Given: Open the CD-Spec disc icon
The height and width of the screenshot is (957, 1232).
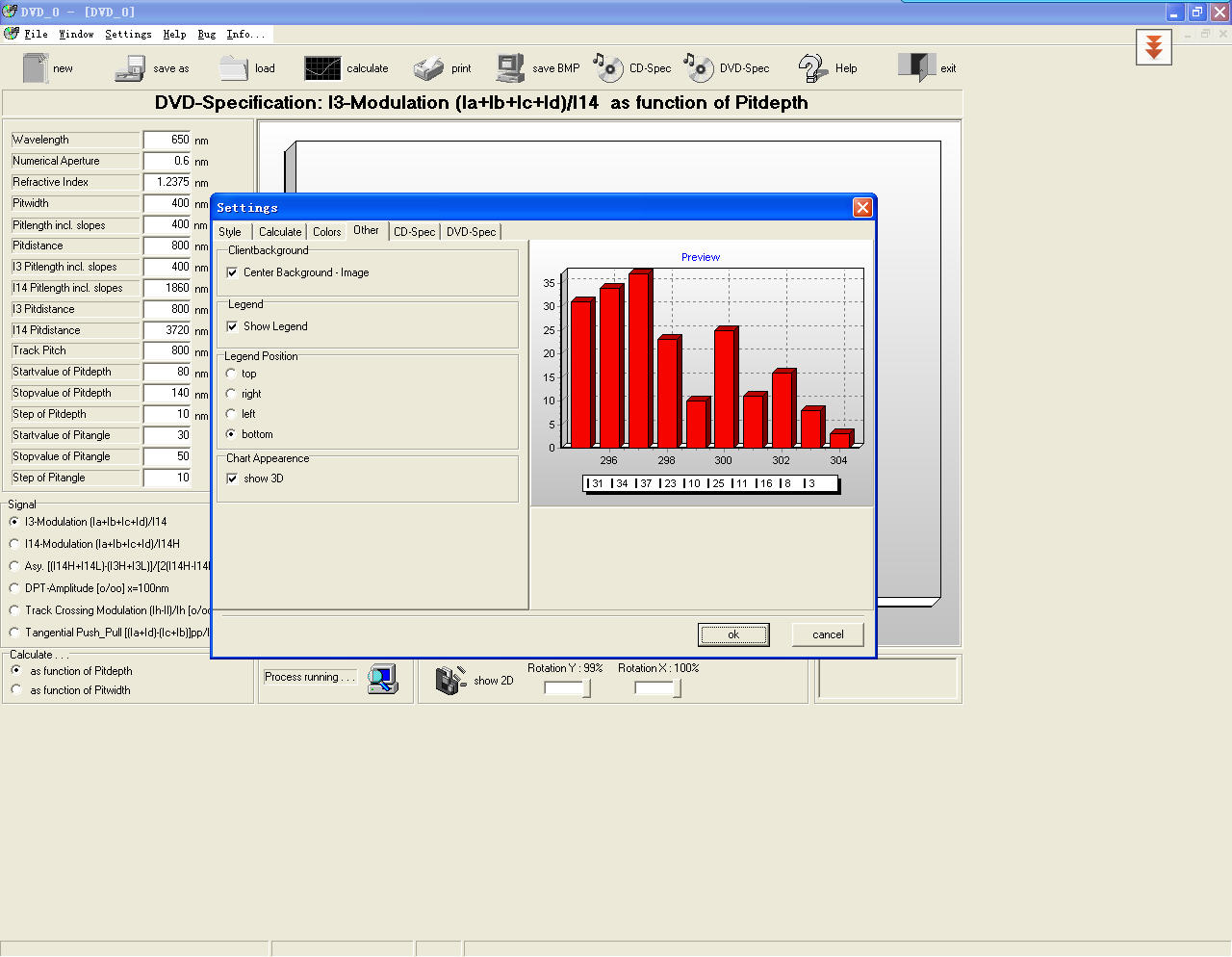Looking at the screenshot, I should [x=607, y=67].
